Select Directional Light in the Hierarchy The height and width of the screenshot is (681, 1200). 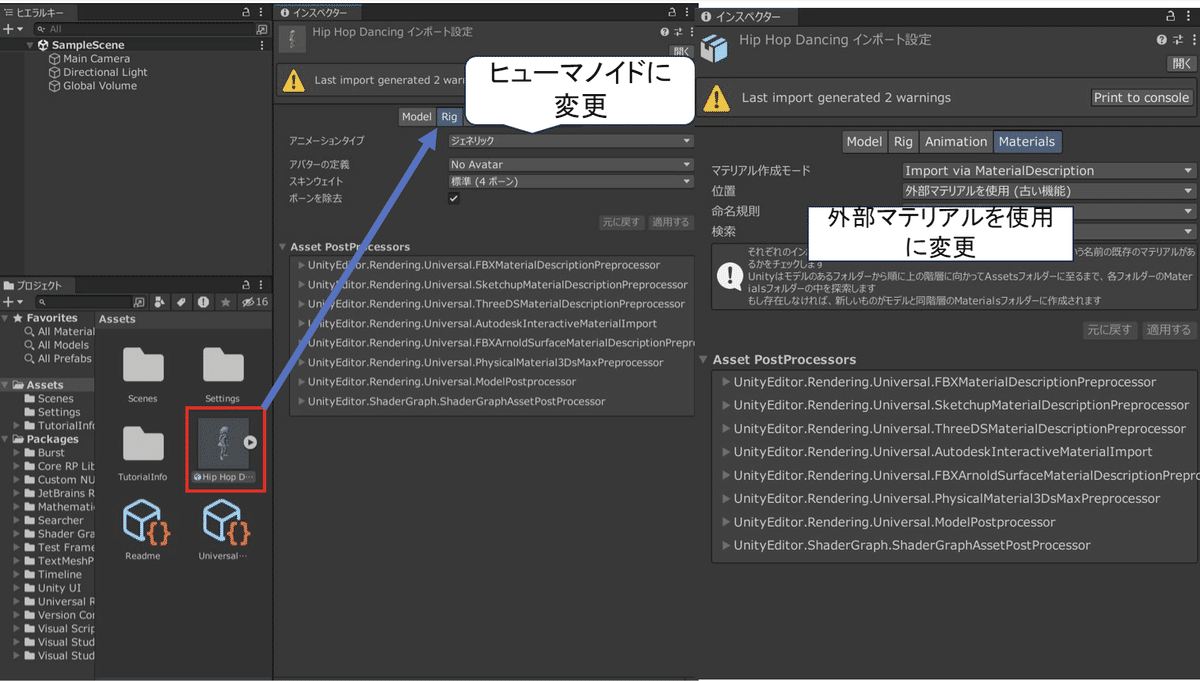[x=105, y=72]
